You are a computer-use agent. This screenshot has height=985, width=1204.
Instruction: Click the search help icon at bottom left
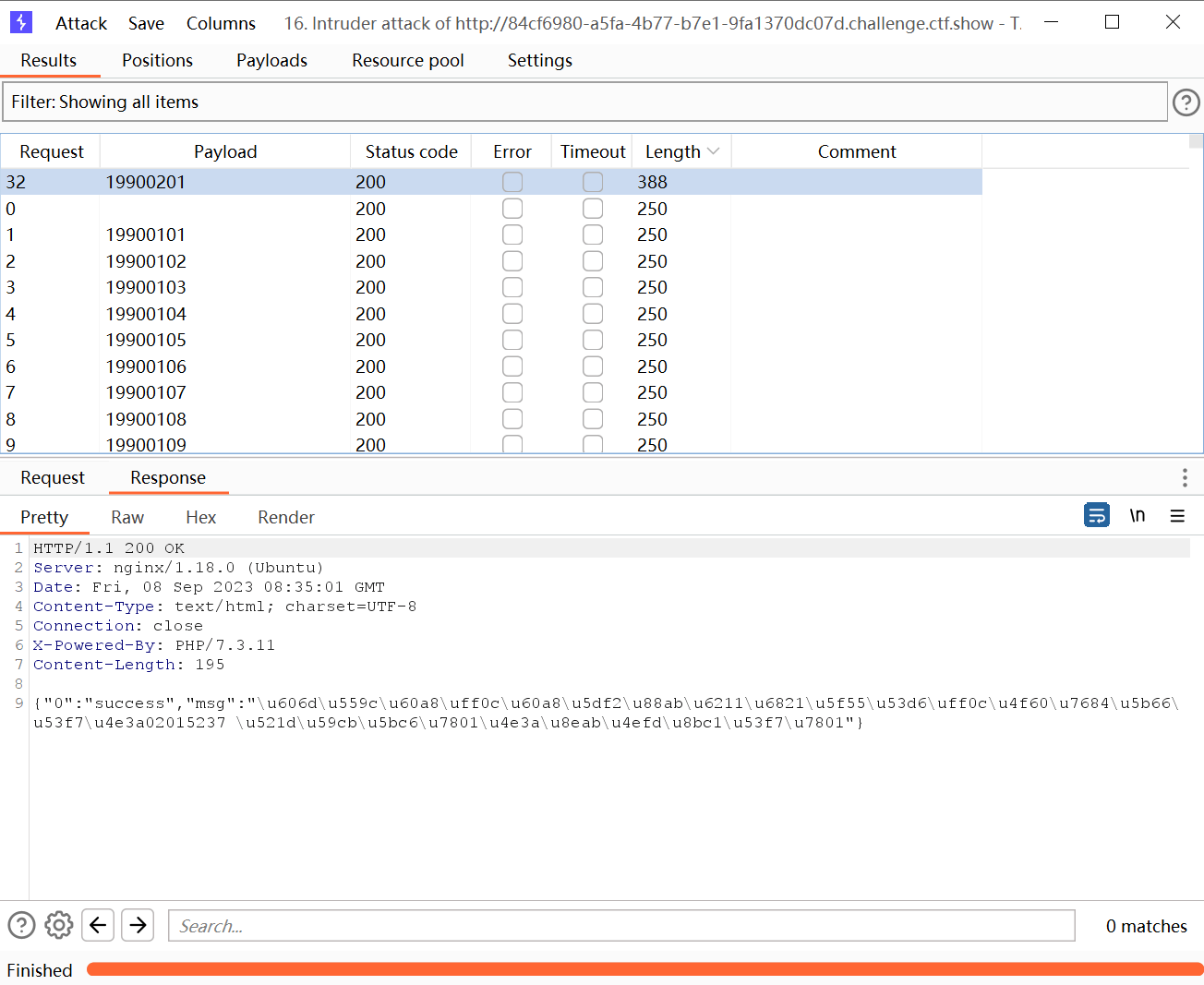pos(21,925)
